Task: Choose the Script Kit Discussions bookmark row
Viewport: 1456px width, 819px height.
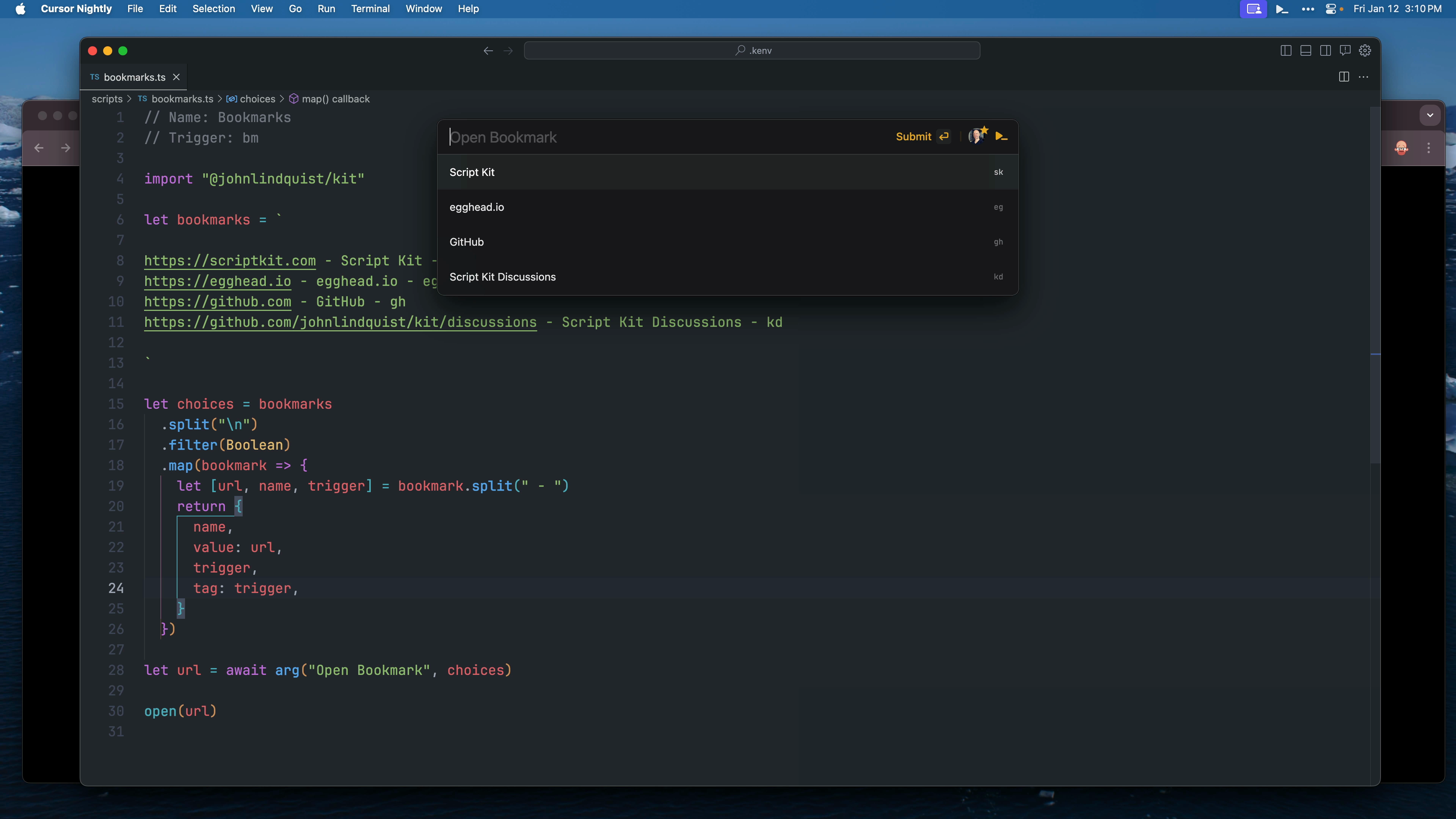Action: 728,277
